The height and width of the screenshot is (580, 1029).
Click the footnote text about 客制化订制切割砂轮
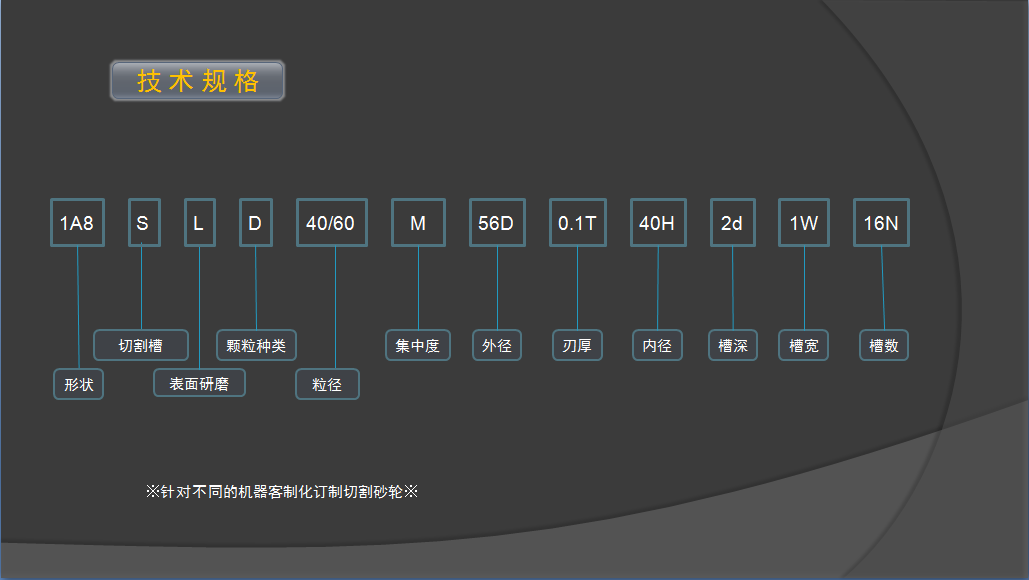[x=280, y=492]
